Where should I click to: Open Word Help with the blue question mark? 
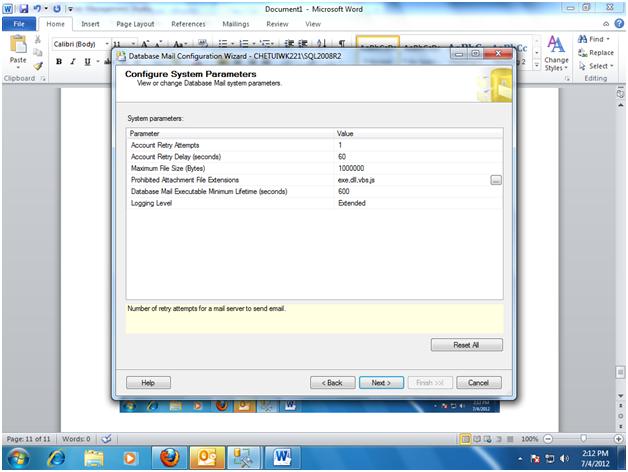(x=619, y=24)
